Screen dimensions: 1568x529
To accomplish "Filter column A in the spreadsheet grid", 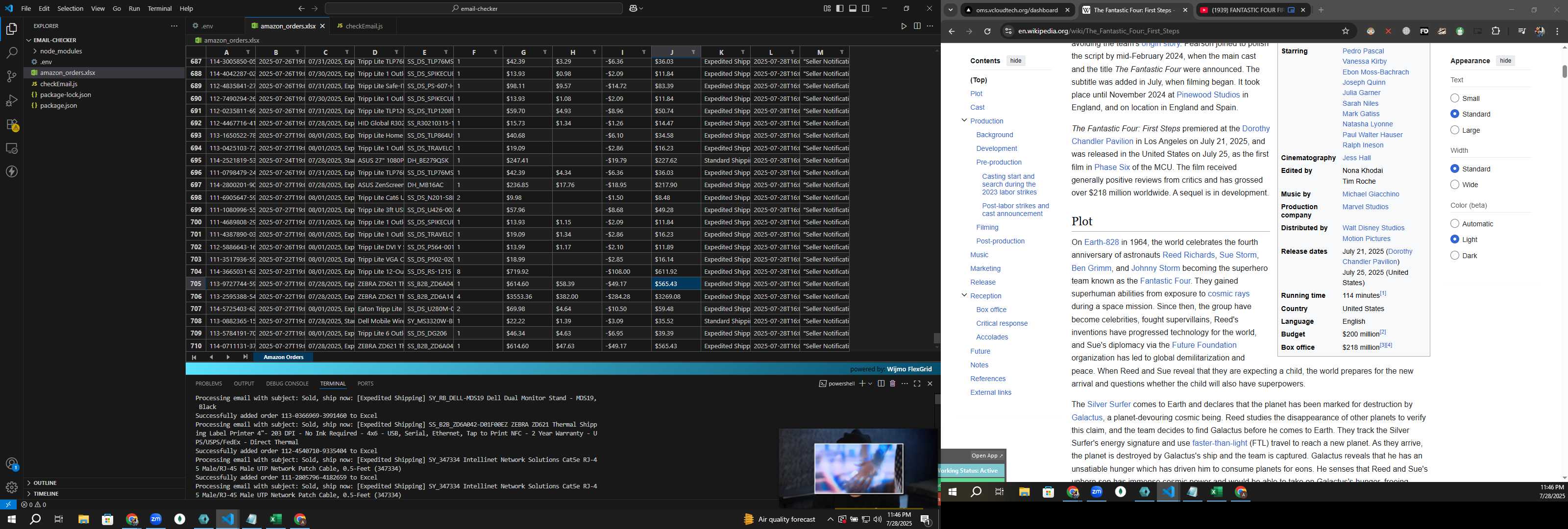I will point(248,52).
